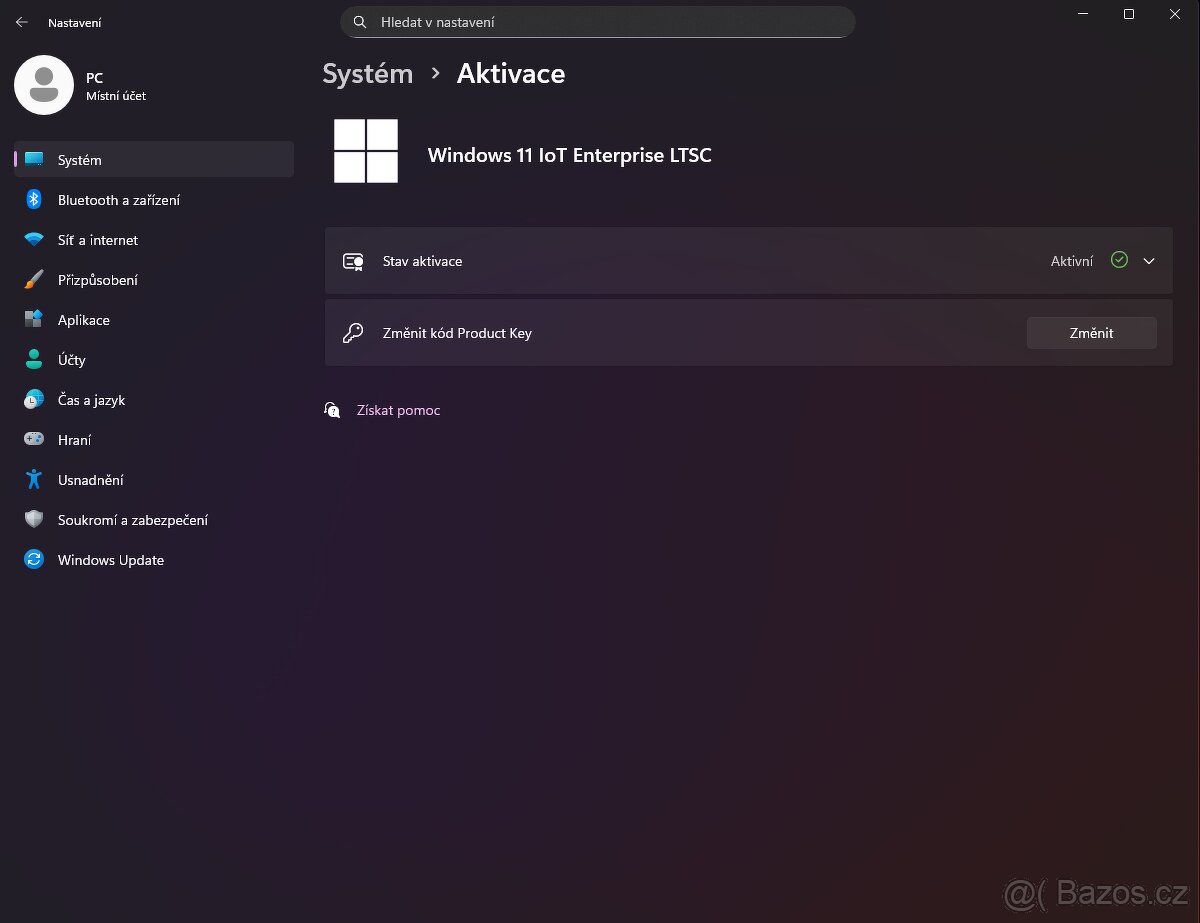Viewport: 1200px width, 923px height.
Task: Click the Hraní Xbox icon
Action: pyautogui.click(x=33, y=440)
